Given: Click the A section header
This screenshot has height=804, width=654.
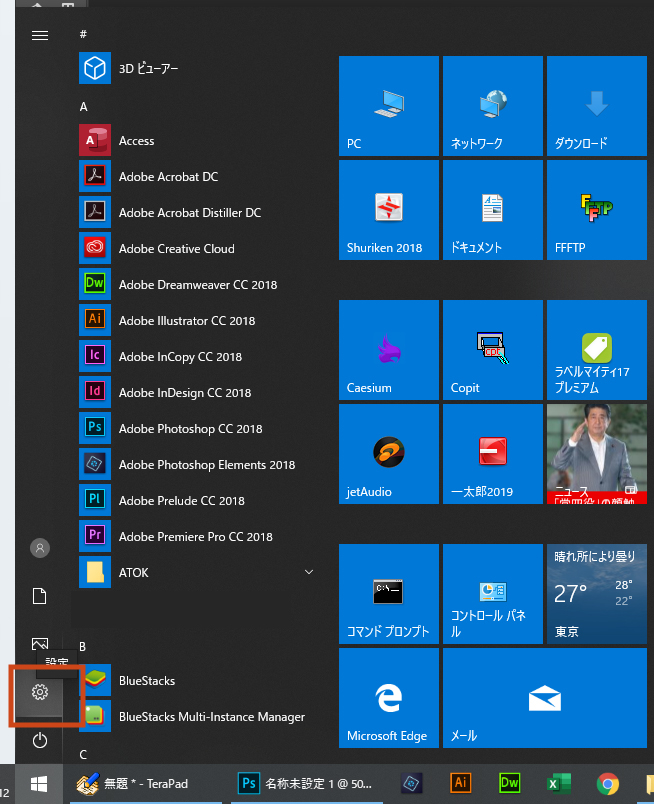Looking at the screenshot, I should (83, 107).
